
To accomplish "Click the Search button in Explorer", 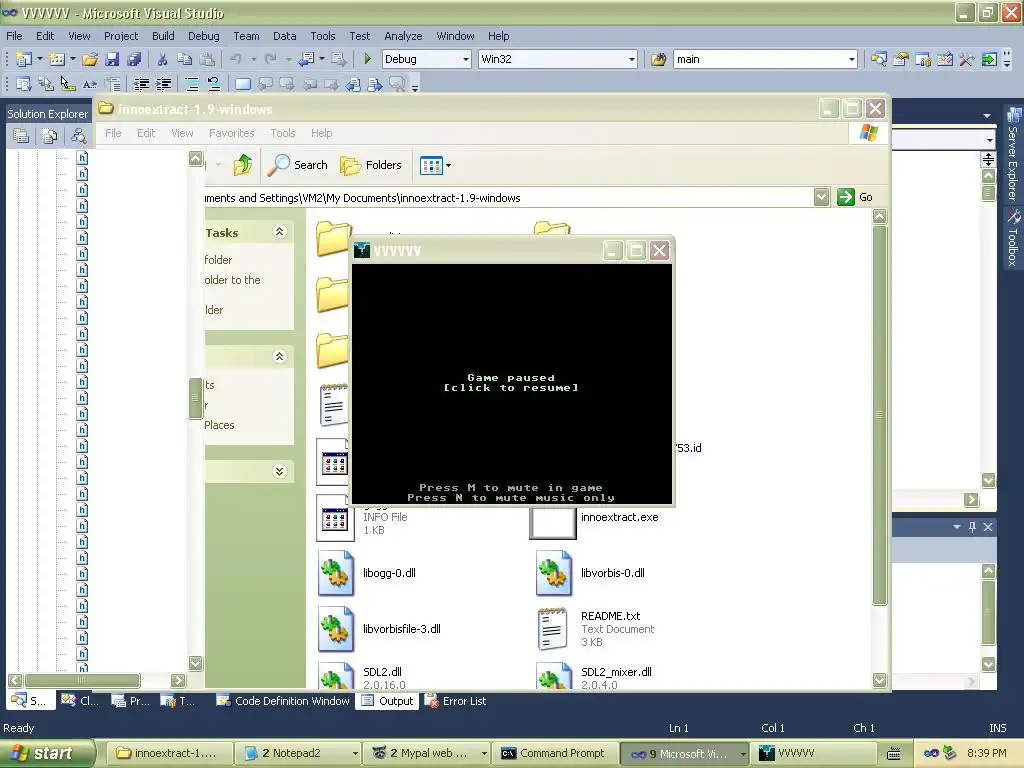I will pyautogui.click(x=298, y=165).
